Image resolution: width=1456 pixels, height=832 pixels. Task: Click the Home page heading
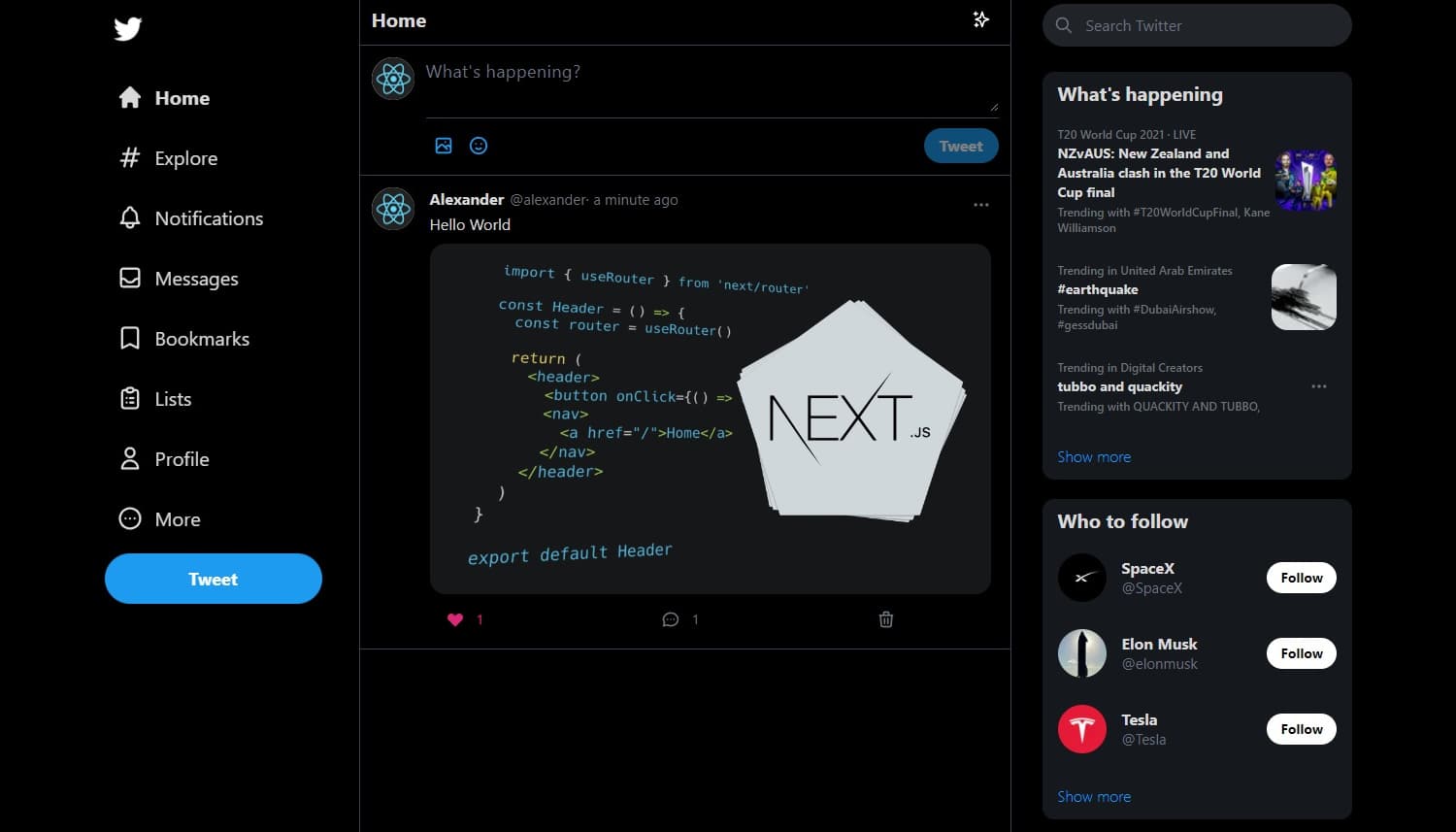click(x=399, y=20)
